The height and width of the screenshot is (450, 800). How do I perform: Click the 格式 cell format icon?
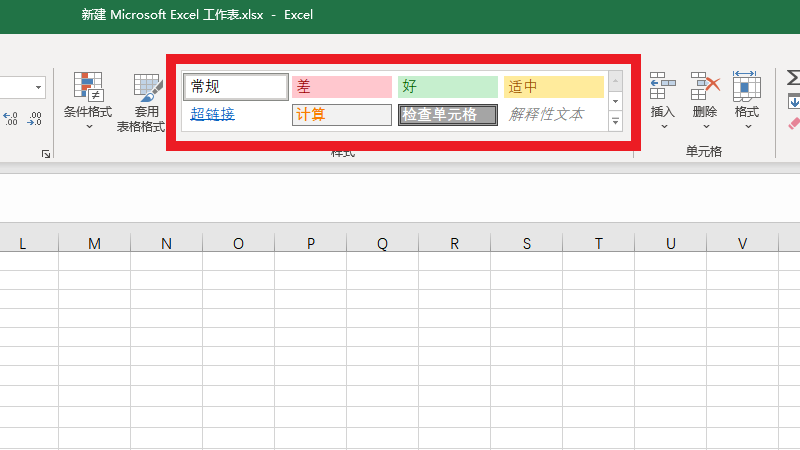click(747, 88)
